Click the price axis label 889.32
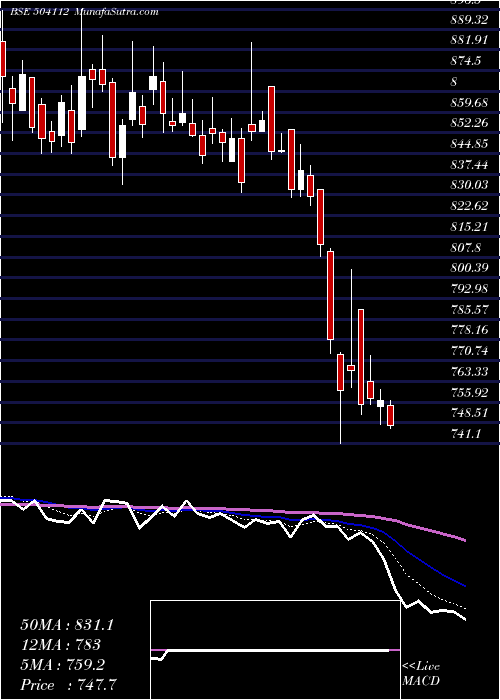Image resolution: width=500 pixels, height=700 pixels. coord(469,20)
